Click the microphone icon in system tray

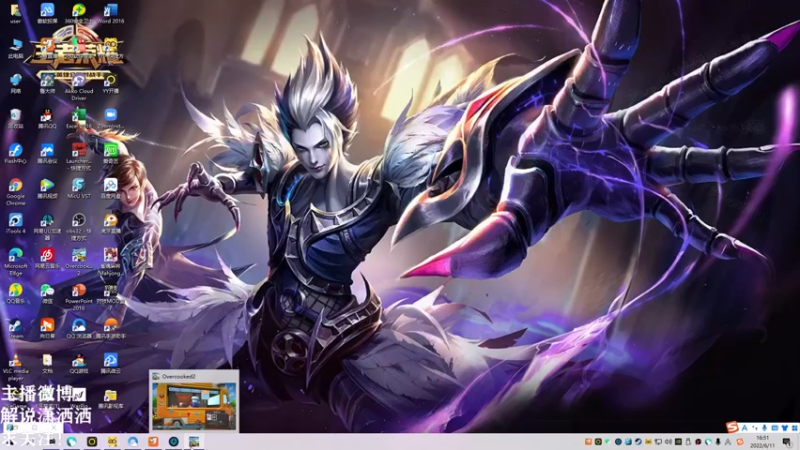pyautogui.click(x=718, y=442)
